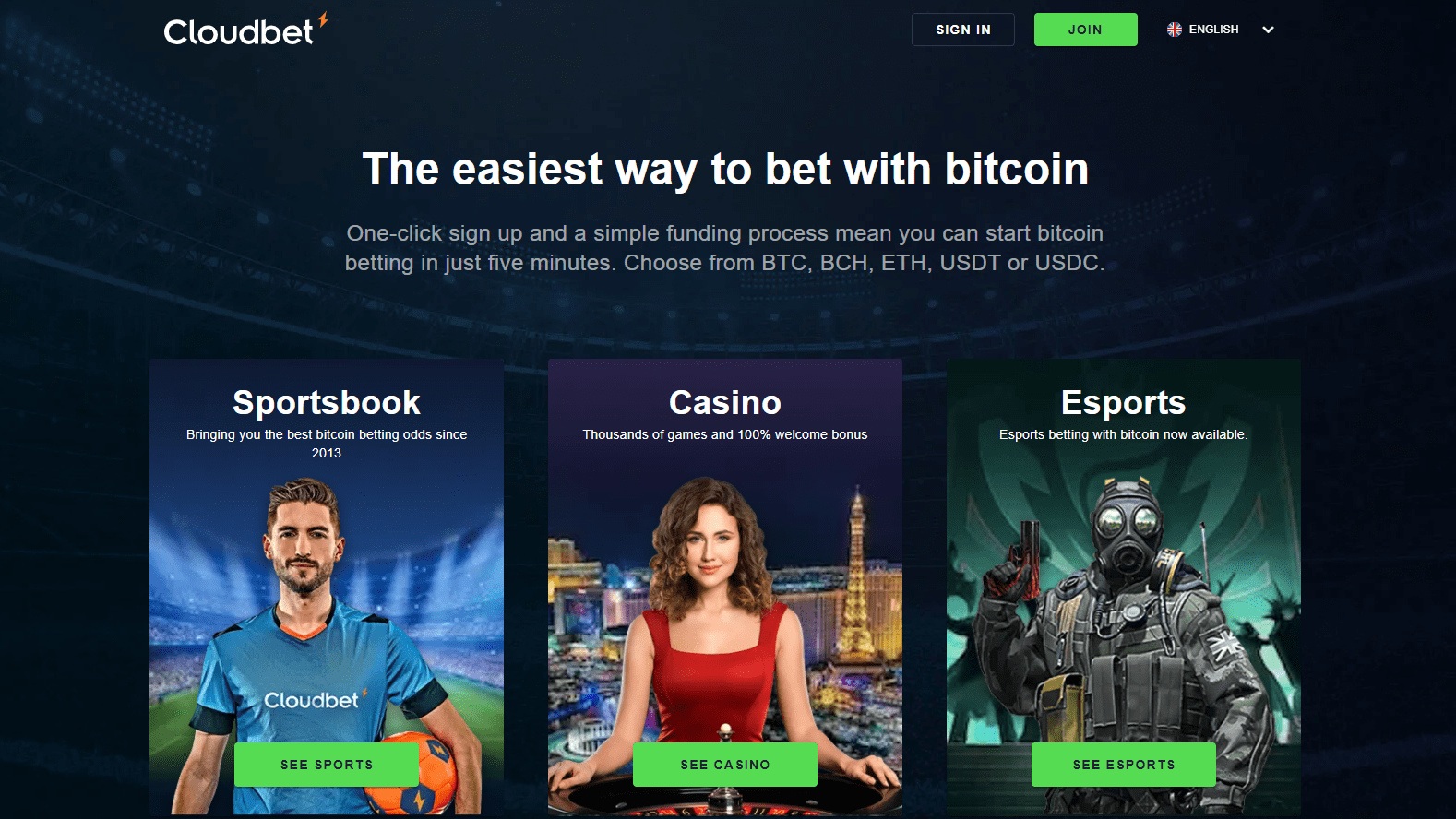The width and height of the screenshot is (1456, 819).
Task: Click the Cloudbet logo in header
Action: [245, 30]
